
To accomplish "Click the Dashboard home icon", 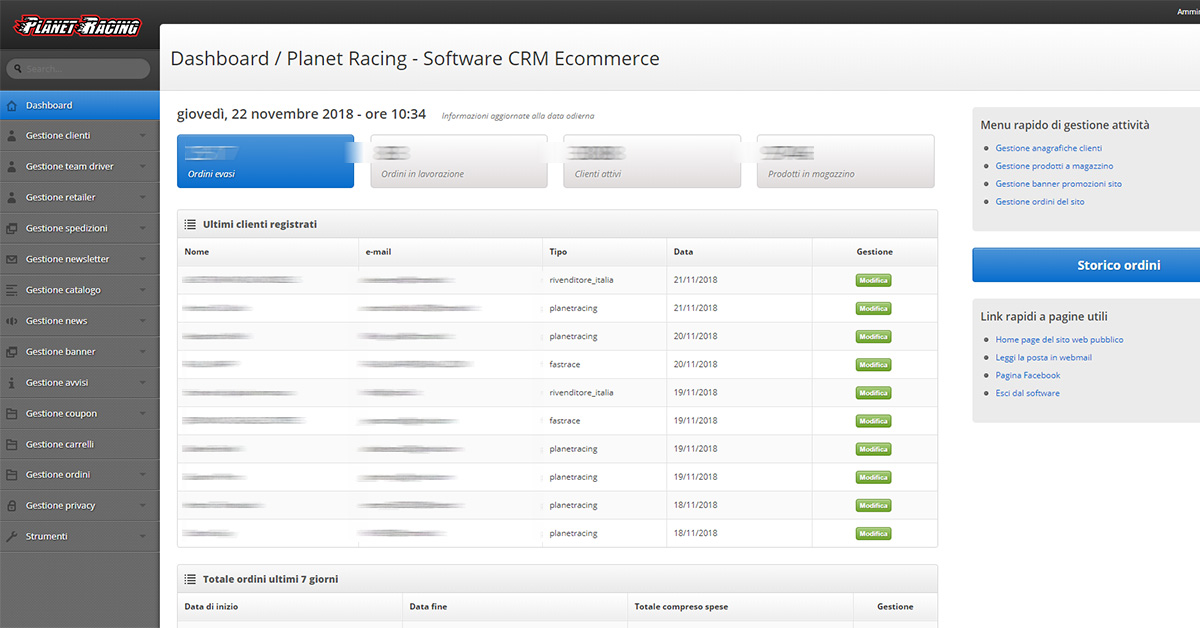I will point(12,105).
